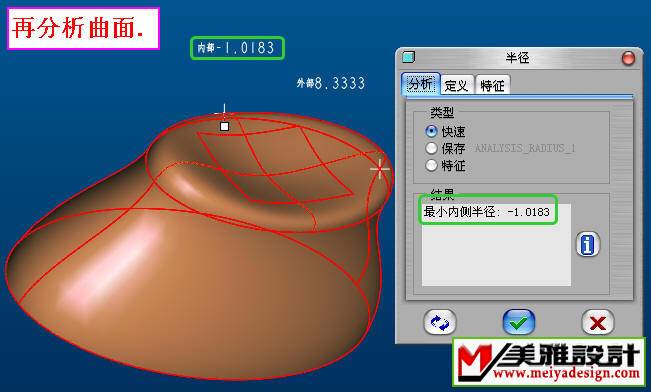Image resolution: width=651 pixels, height=392 pixels.
Task: Click the 内部-1.0183 label in the viewport
Action: [236, 48]
